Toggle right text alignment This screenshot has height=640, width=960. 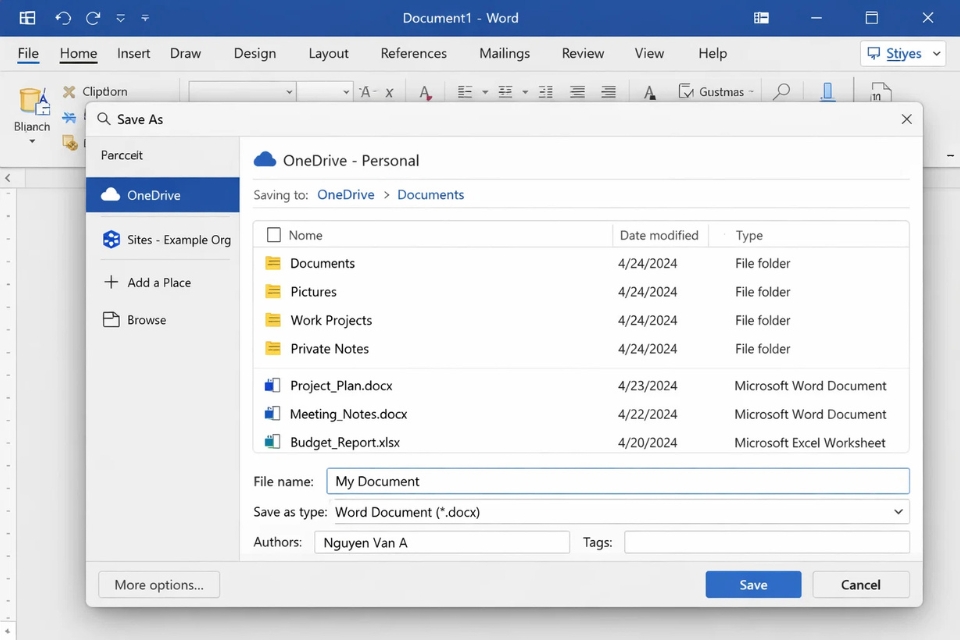coord(608,91)
